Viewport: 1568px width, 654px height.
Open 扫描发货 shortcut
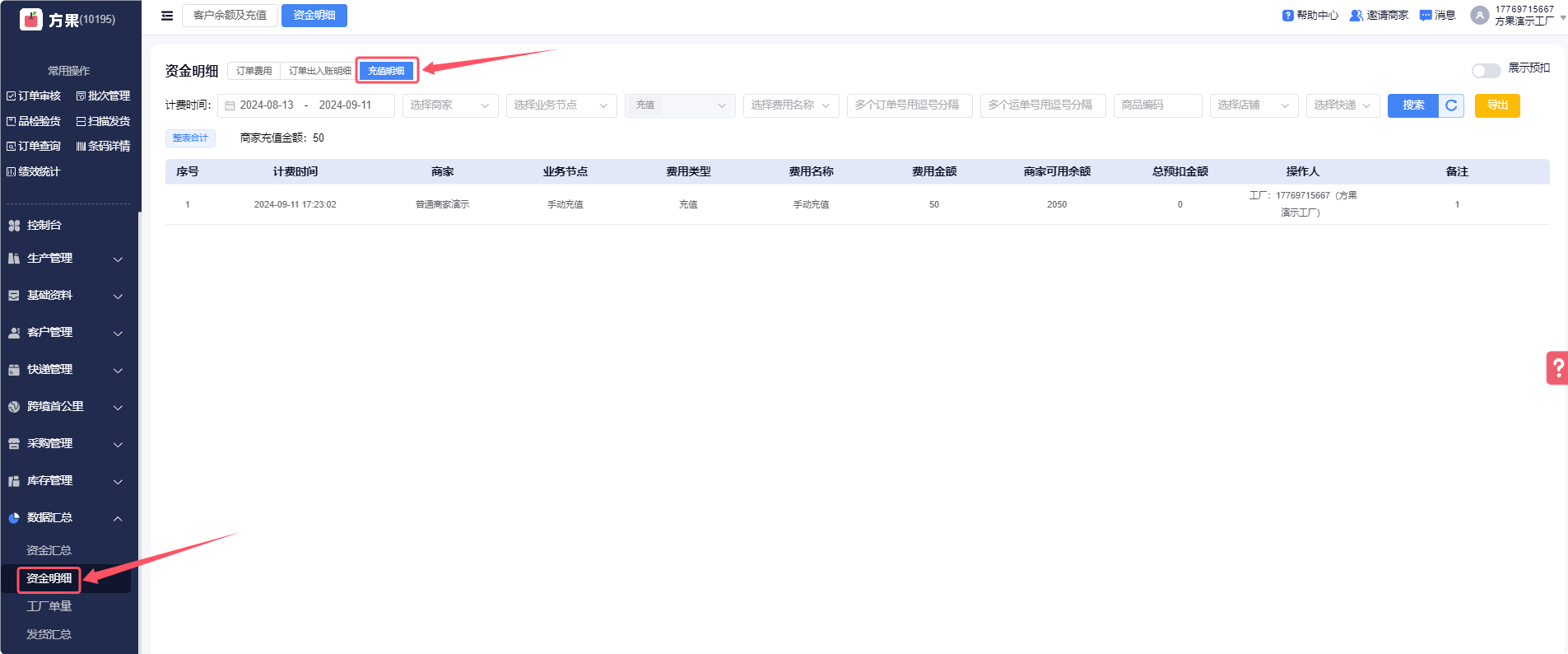point(104,121)
